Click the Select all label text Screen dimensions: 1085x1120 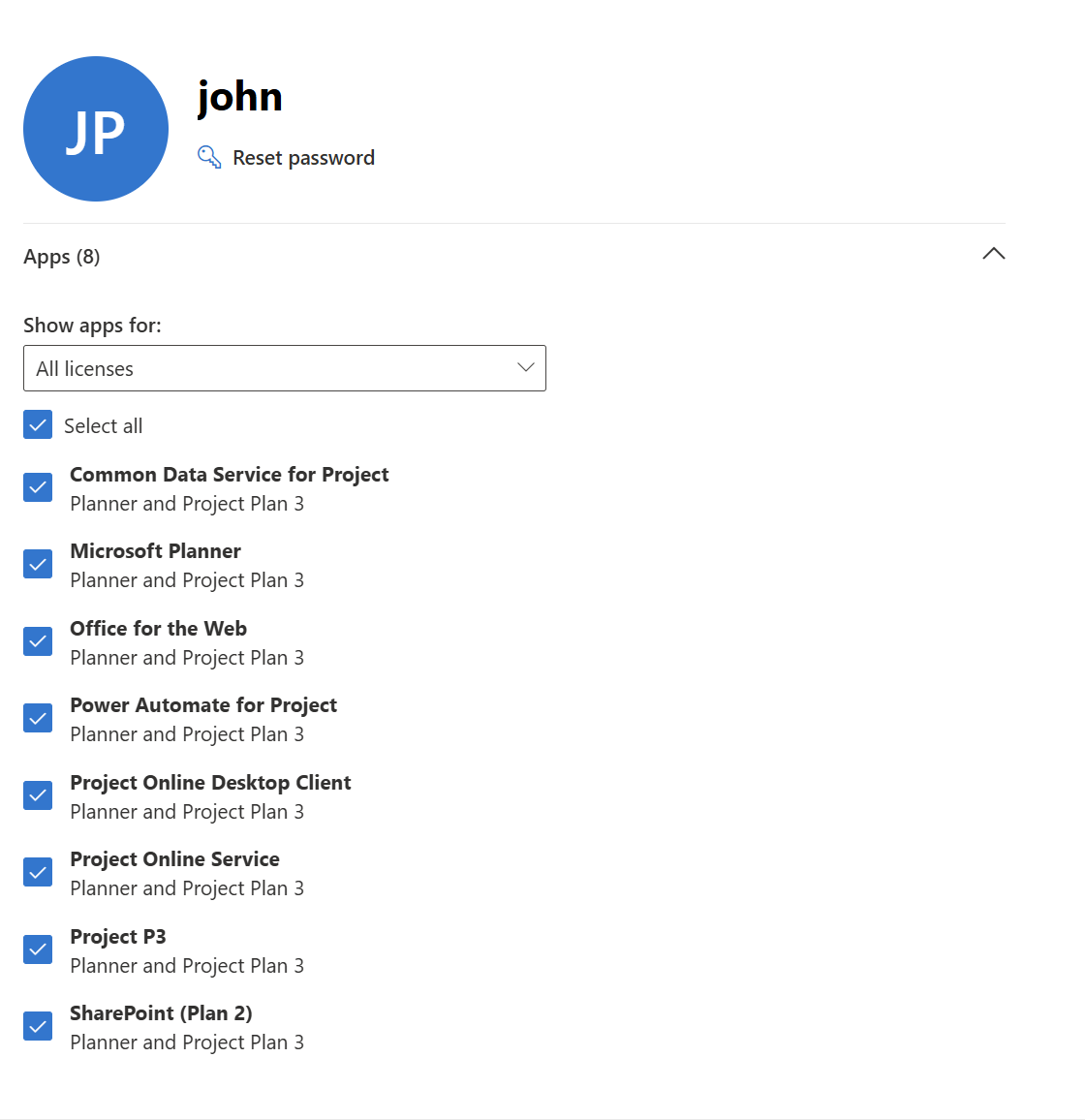pos(104,426)
